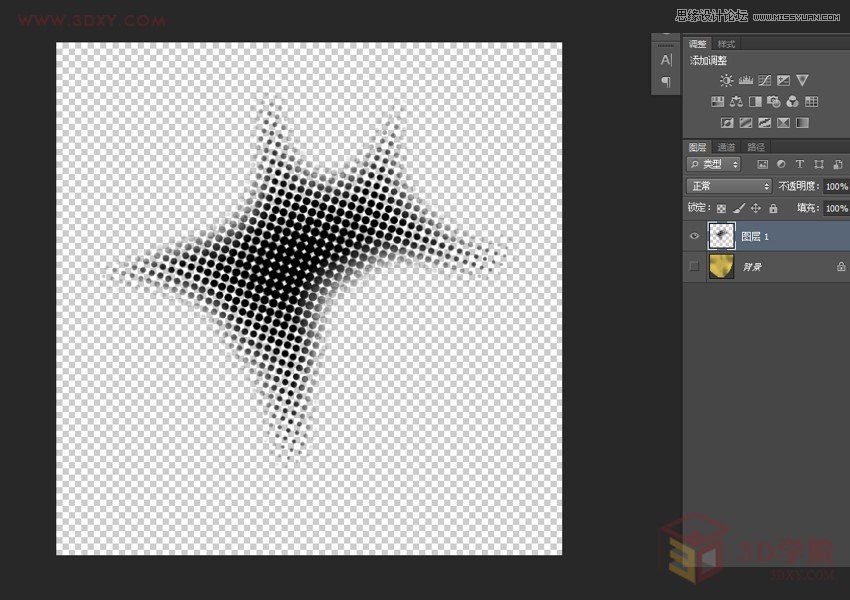The image size is (850, 600).
Task: Hide 图层 1 layer visibility
Action: coord(694,236)
